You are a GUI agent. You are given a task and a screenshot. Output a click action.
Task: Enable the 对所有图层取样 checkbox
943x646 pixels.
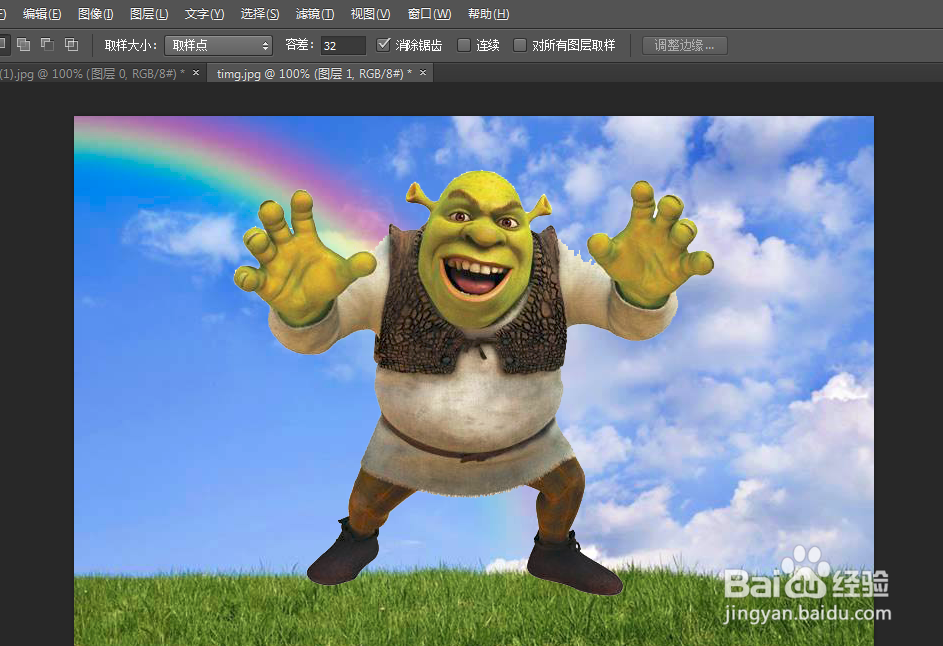pyautogui.click(x=520, y=45)
